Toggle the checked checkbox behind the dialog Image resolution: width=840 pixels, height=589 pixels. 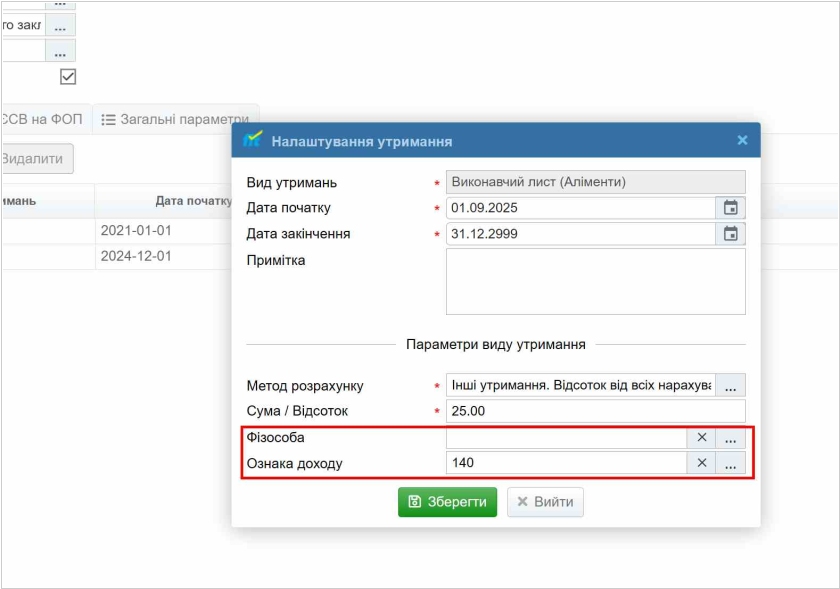click(68, 76)
